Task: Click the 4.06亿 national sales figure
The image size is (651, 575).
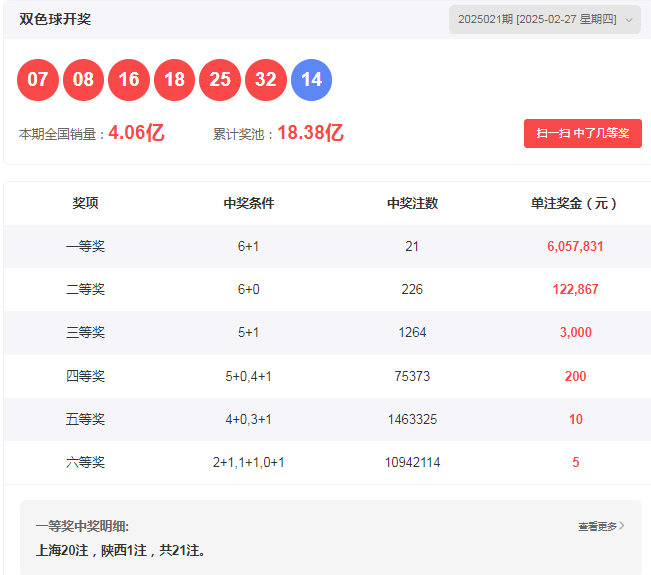Action: (136, 133)
